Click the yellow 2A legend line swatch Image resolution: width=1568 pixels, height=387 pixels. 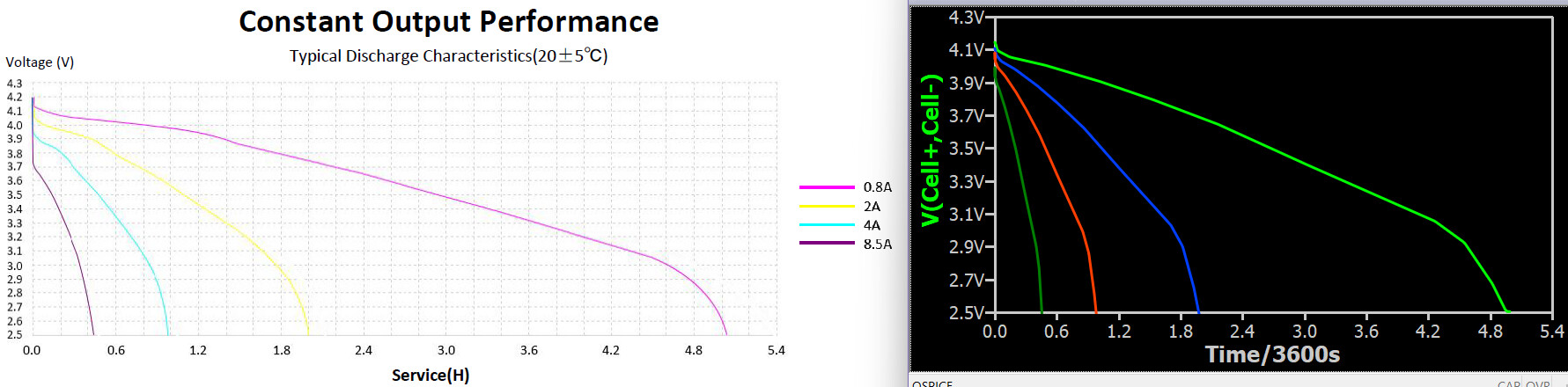826,207
